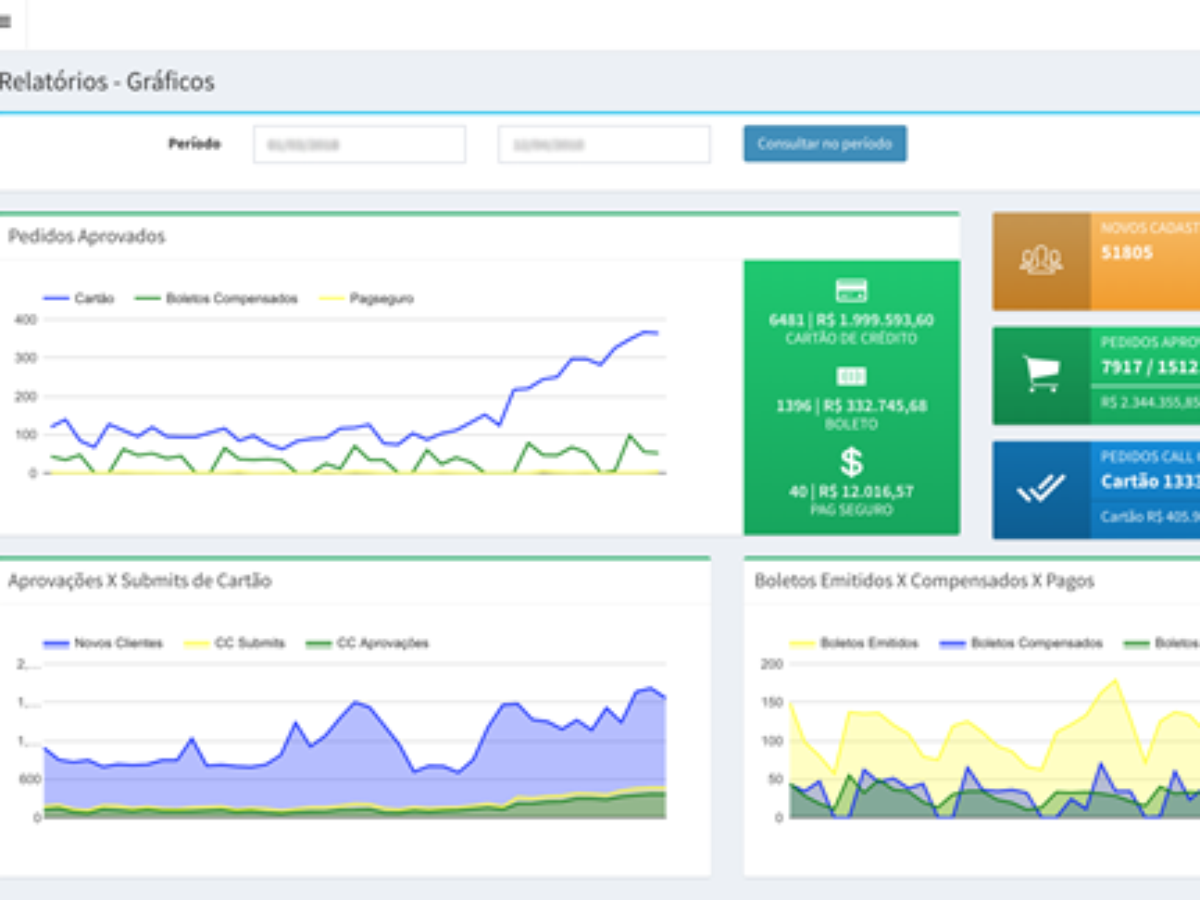Click the blue Cartão legend color swatch
The height and width of the screenshot is (900, 1200).
click(55, 298)
